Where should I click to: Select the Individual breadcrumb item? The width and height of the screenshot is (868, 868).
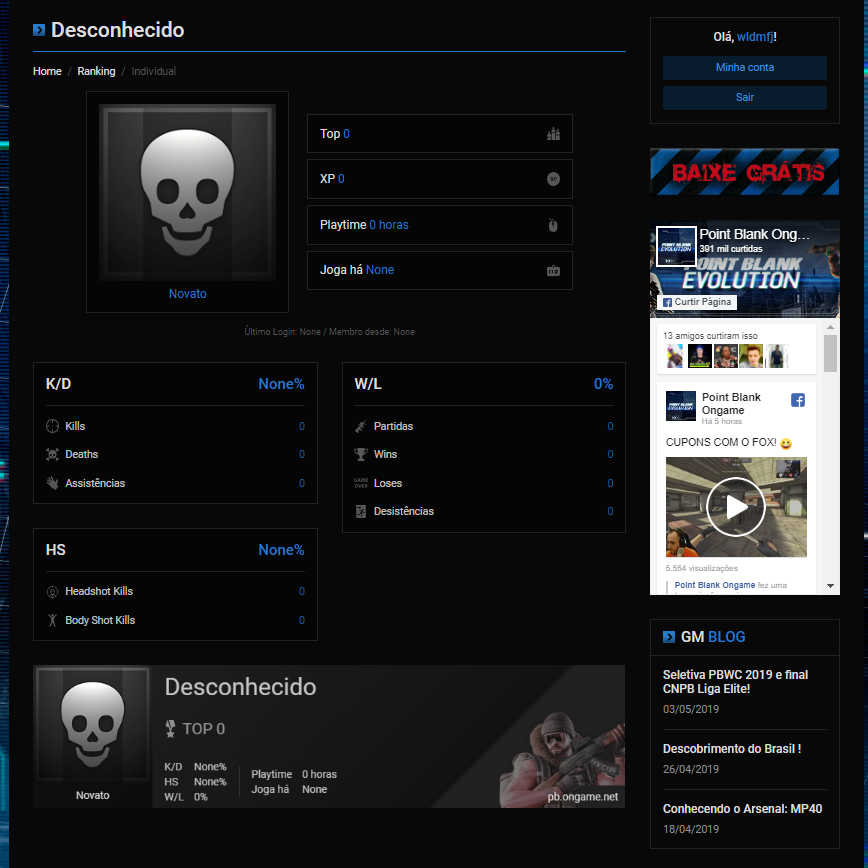(x=153, y=71)
